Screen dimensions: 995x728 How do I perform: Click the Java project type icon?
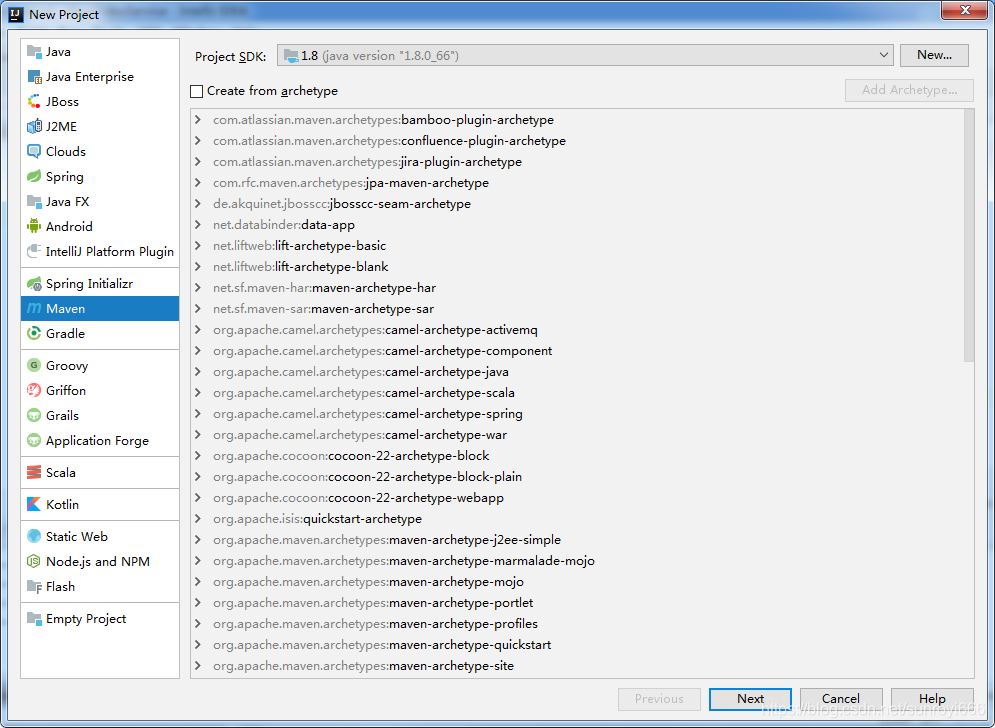pyautogui.click(x=34, y=51)
